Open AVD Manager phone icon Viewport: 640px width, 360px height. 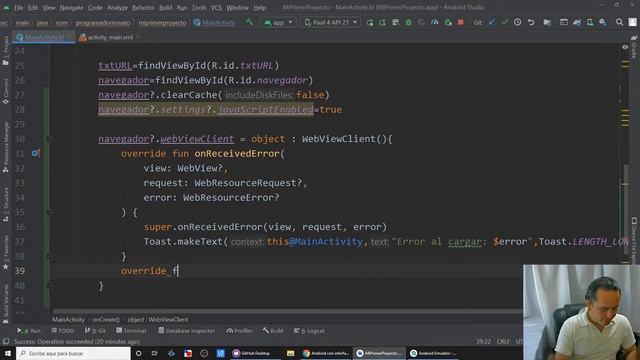[590, 22]
